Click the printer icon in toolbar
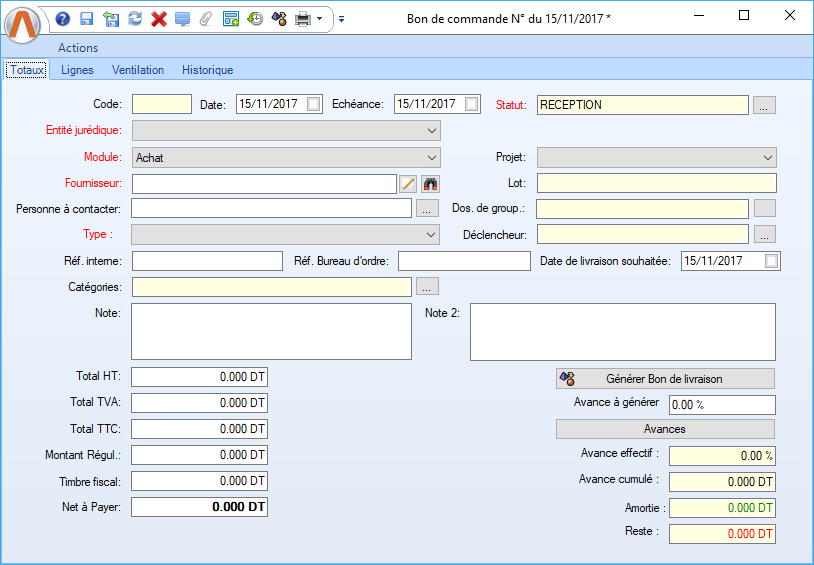This screenshot has width=814, height=565. (x=302, y=18)
